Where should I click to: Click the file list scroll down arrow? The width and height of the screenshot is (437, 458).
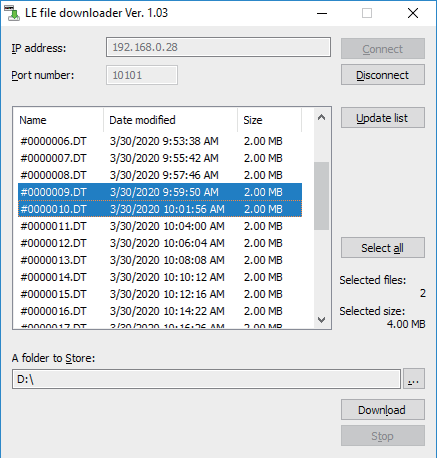tap(321, 320)
